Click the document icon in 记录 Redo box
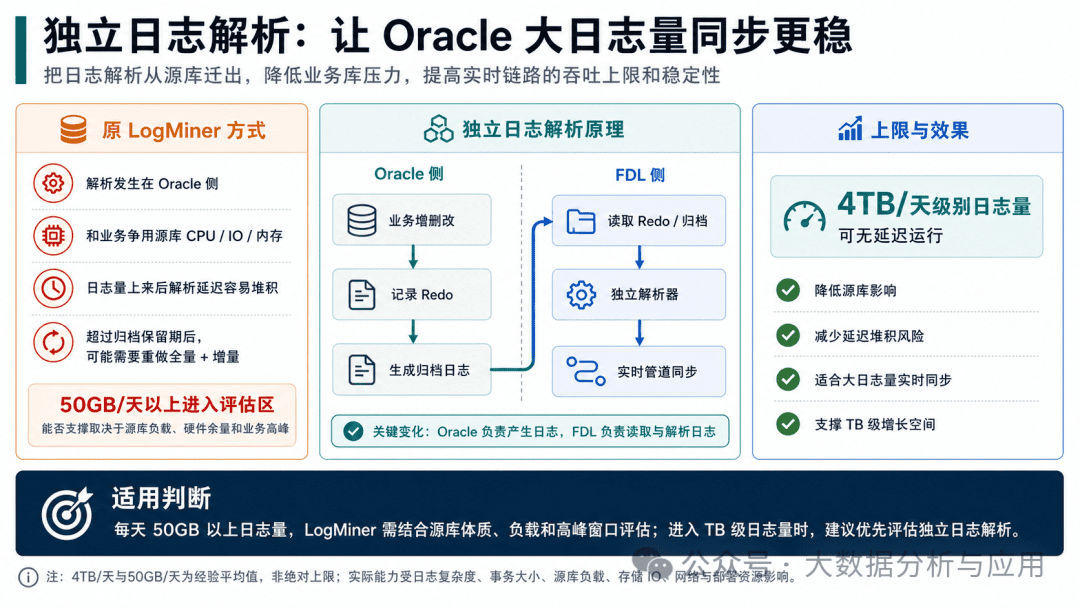The height and width of the screenshot is (608, 1080). click(x=362, y=295)
